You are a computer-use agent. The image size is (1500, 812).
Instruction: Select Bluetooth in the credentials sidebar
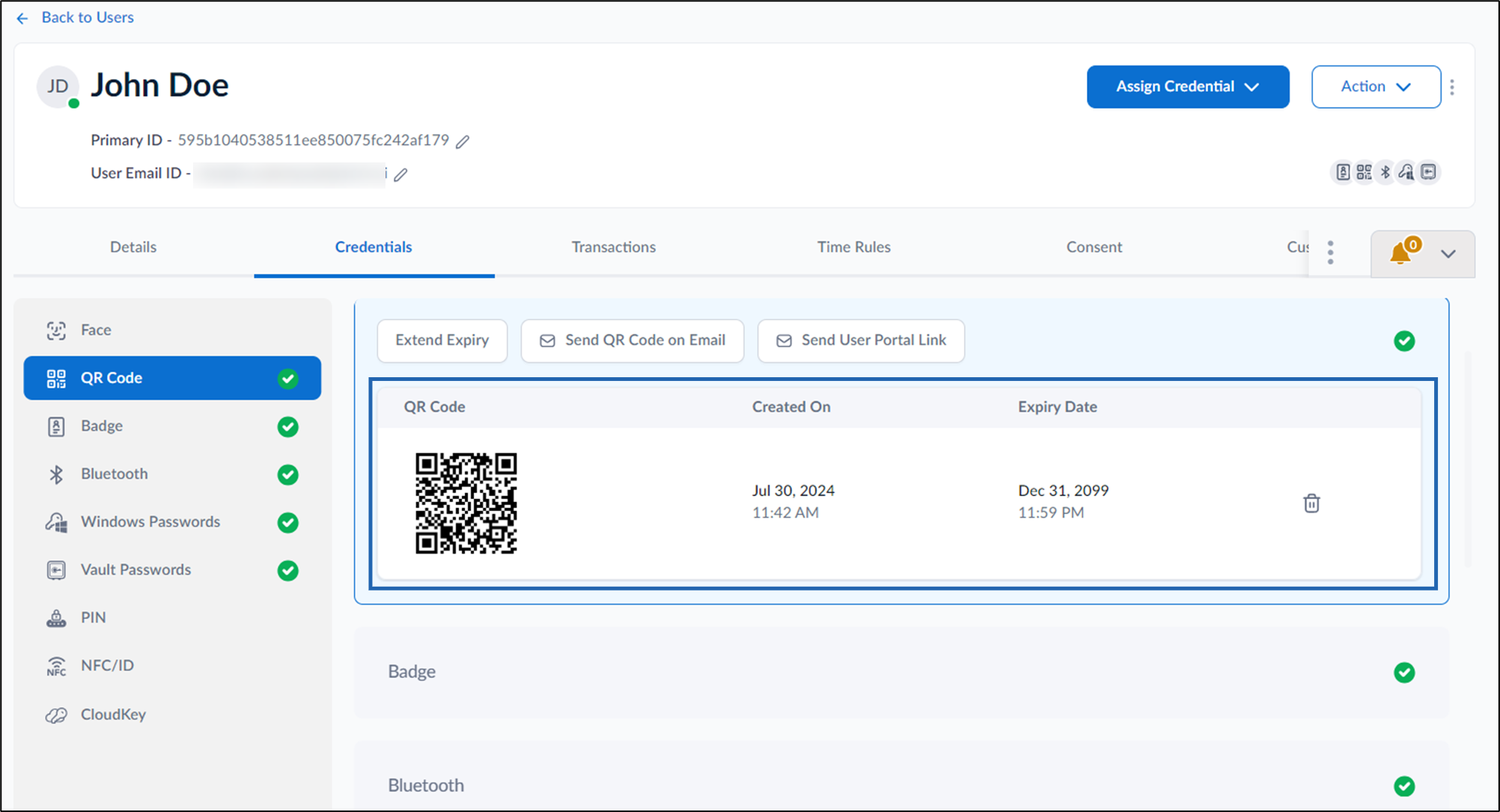[172, 474]
